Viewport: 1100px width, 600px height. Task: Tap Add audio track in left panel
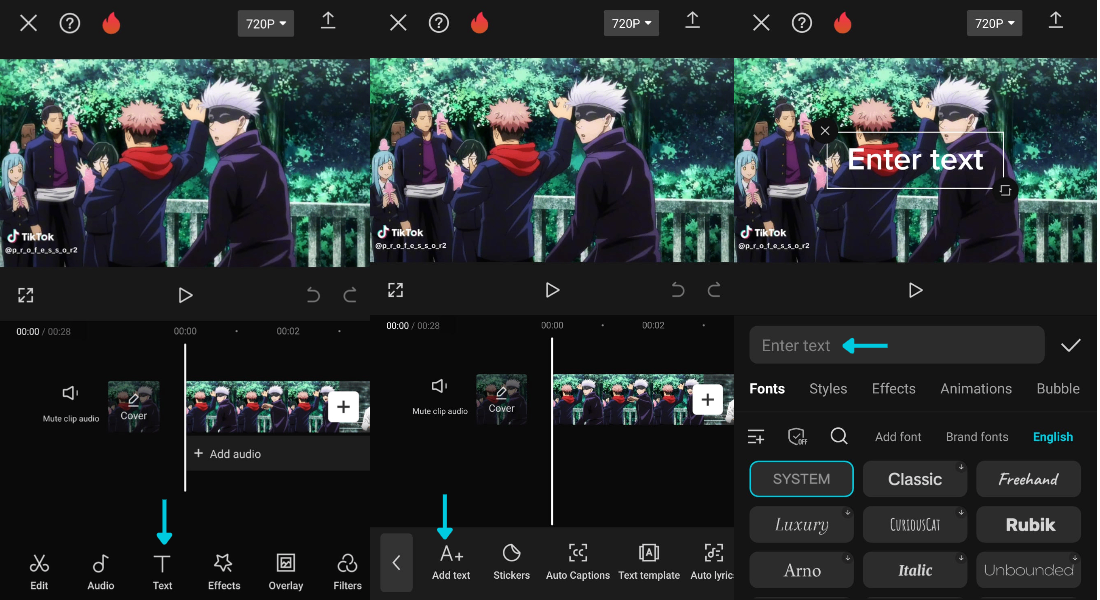(x=278, y=453)
